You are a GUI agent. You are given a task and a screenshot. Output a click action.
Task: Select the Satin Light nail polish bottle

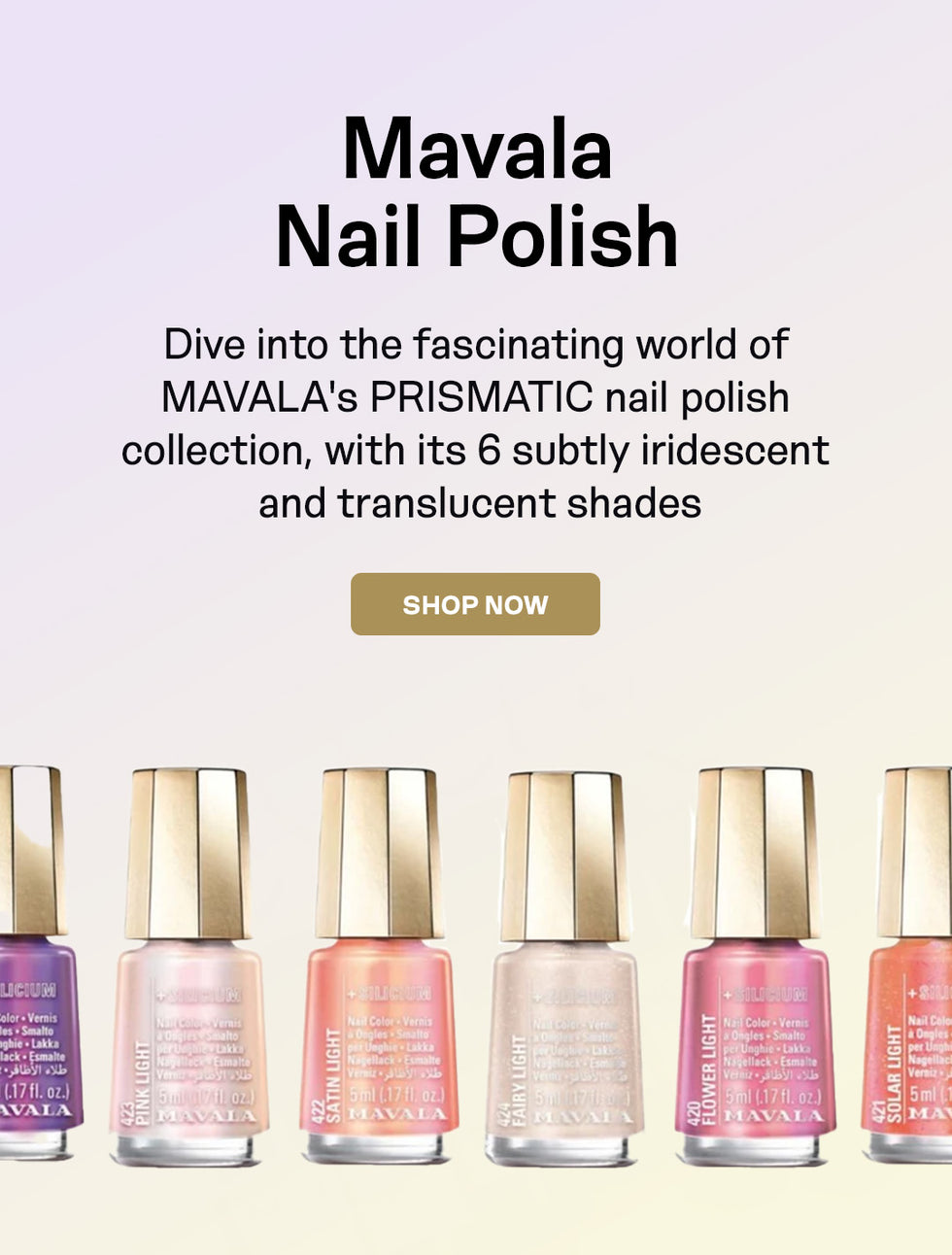380,966
